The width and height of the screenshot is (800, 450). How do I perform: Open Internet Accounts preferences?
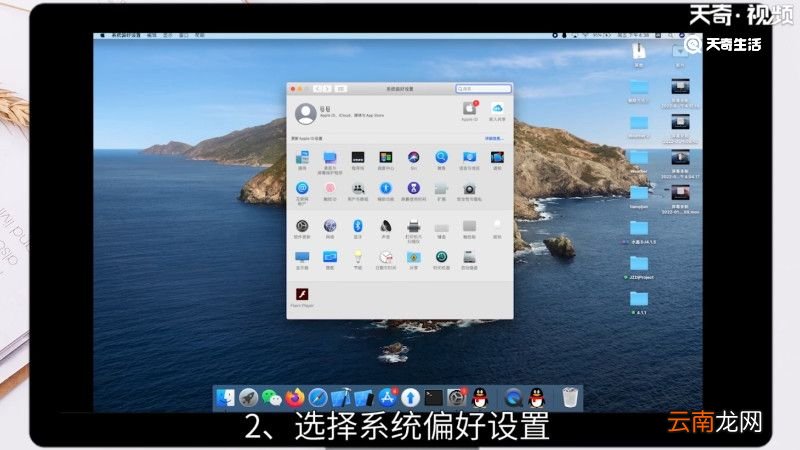302,188
